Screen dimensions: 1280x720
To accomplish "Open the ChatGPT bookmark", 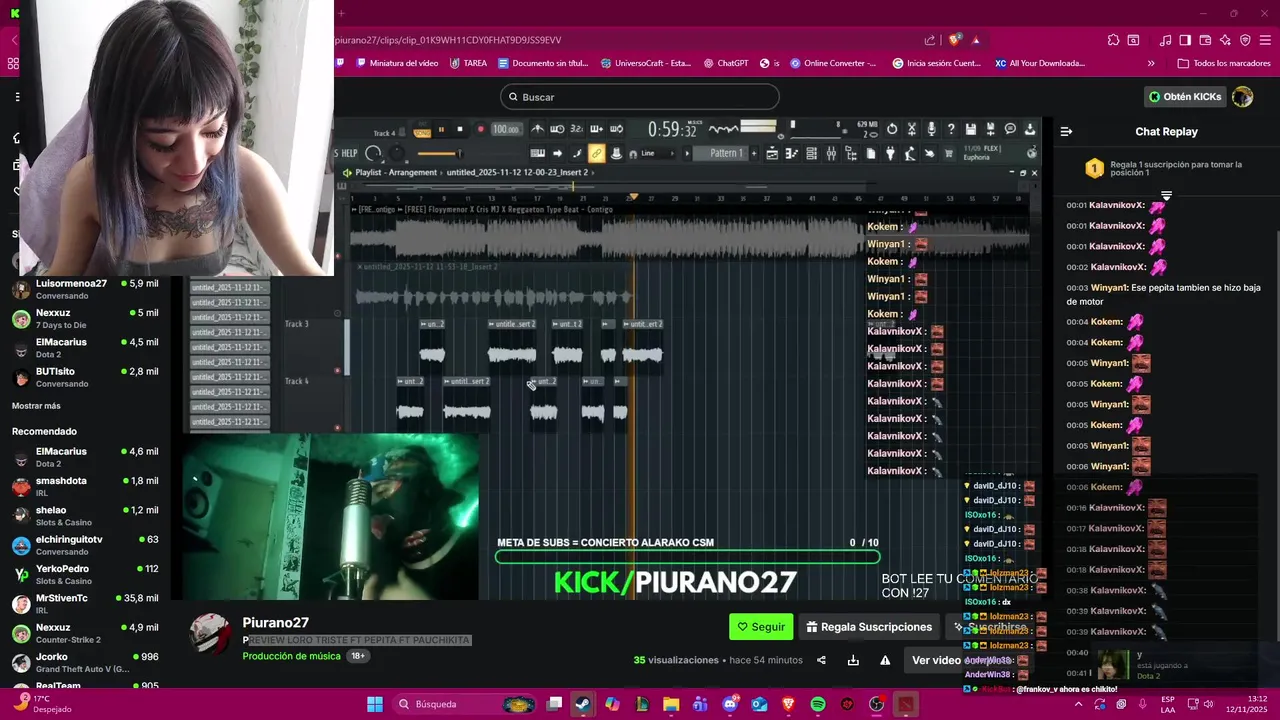I will coord(725,63).
